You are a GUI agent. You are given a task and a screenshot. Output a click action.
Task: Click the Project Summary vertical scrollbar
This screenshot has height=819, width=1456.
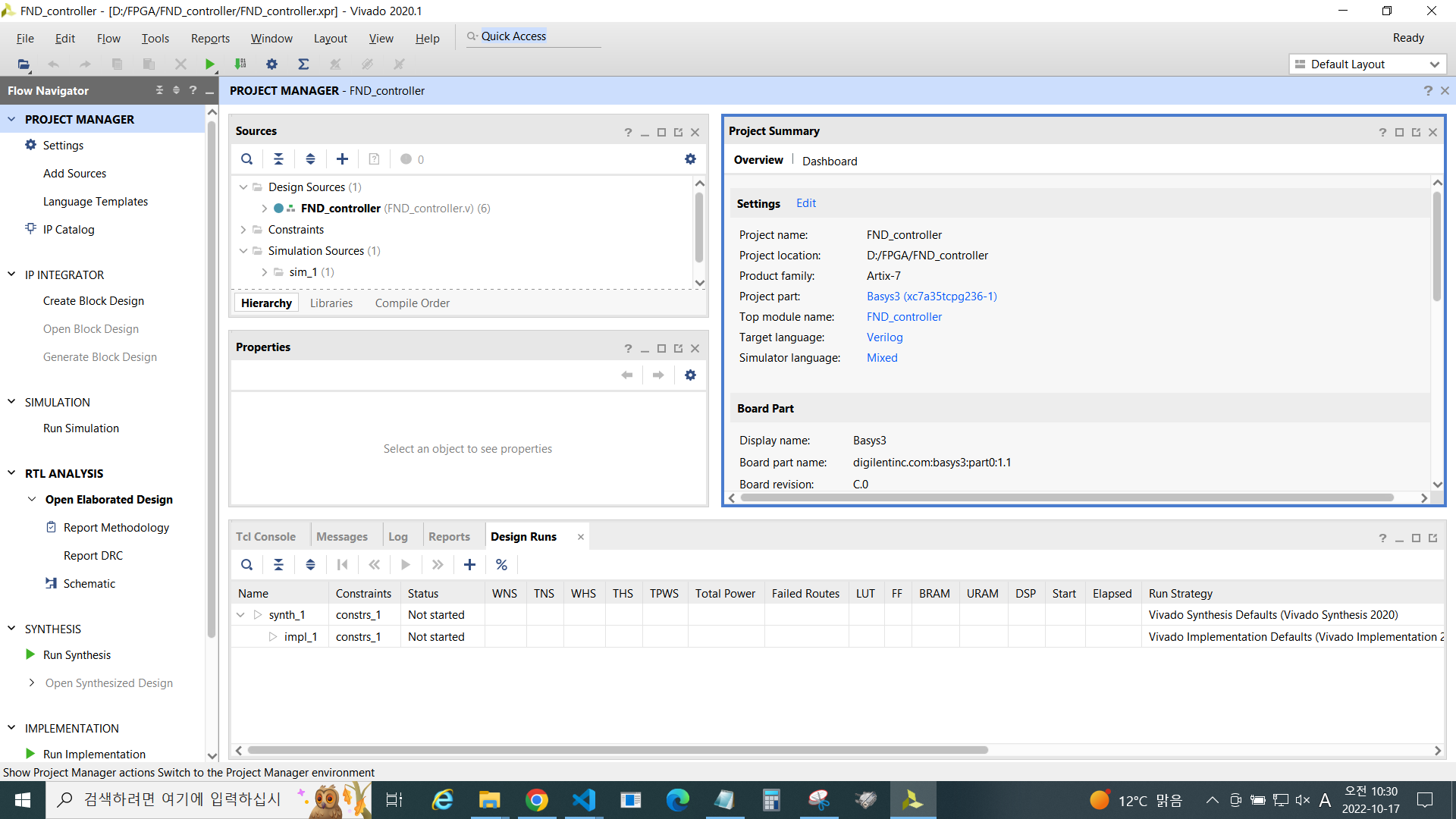pyautogui.click(x=1436, y=246)
